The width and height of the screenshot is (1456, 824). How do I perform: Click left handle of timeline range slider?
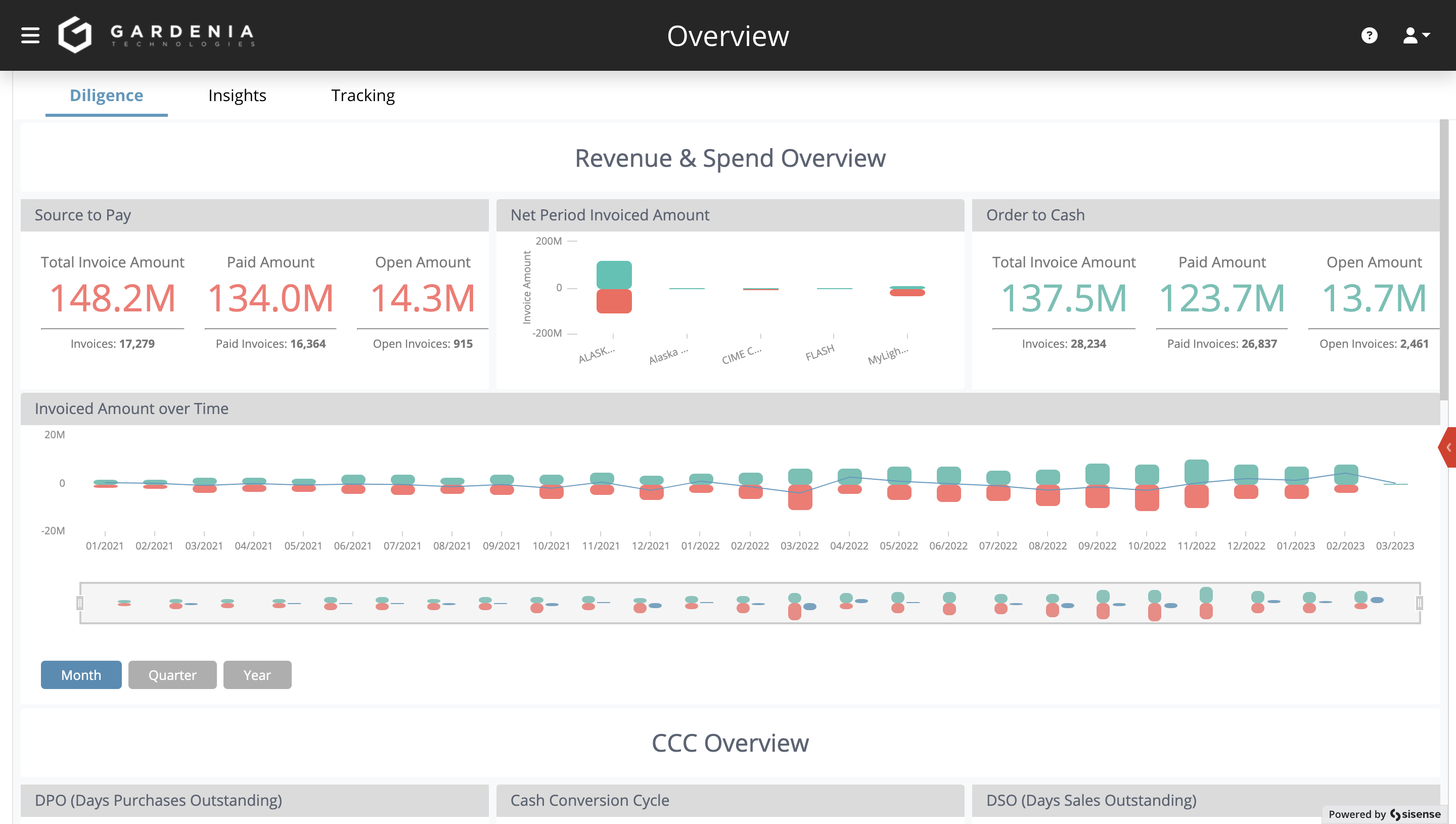click(x=80, y=603)
